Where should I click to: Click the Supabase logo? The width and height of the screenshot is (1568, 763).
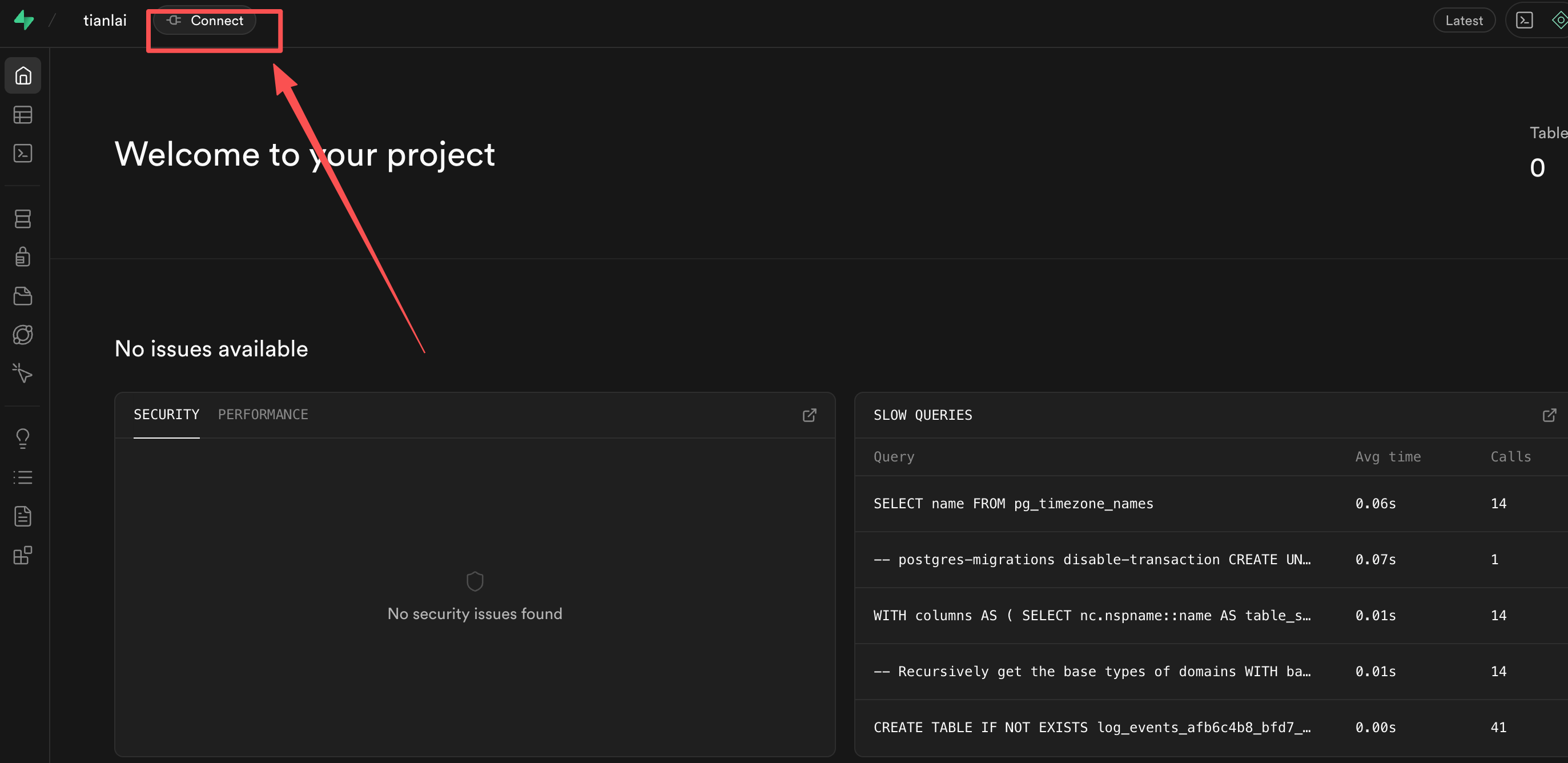pyautogui.click(x=24, y=20)
